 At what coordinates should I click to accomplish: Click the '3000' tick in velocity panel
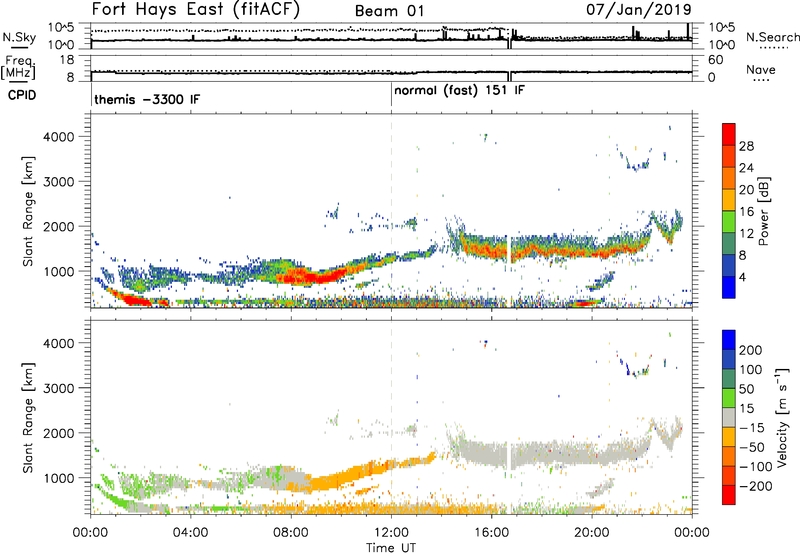coord(58,388)
